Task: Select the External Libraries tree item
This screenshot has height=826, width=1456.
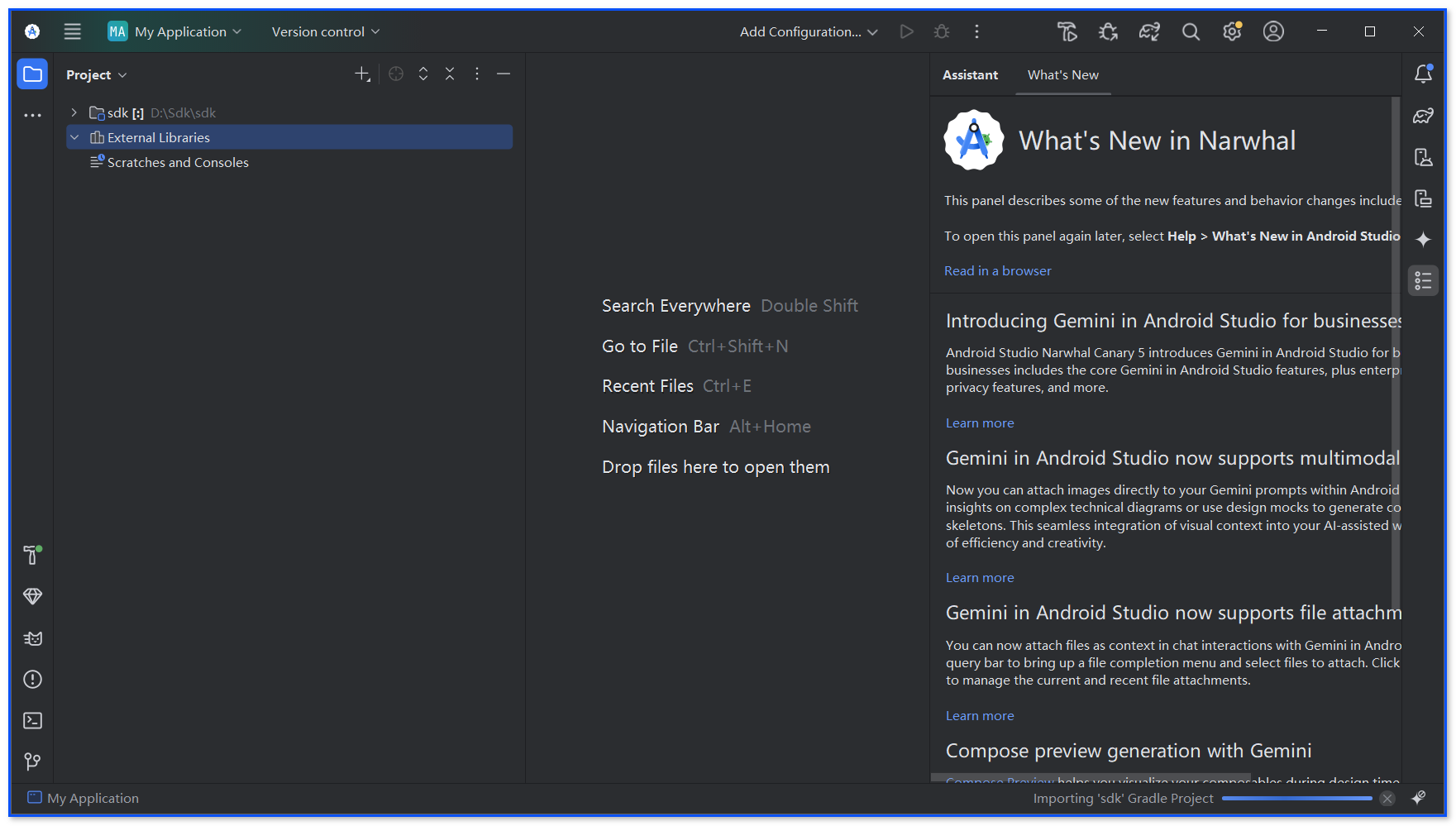Action: pos(289,137)
